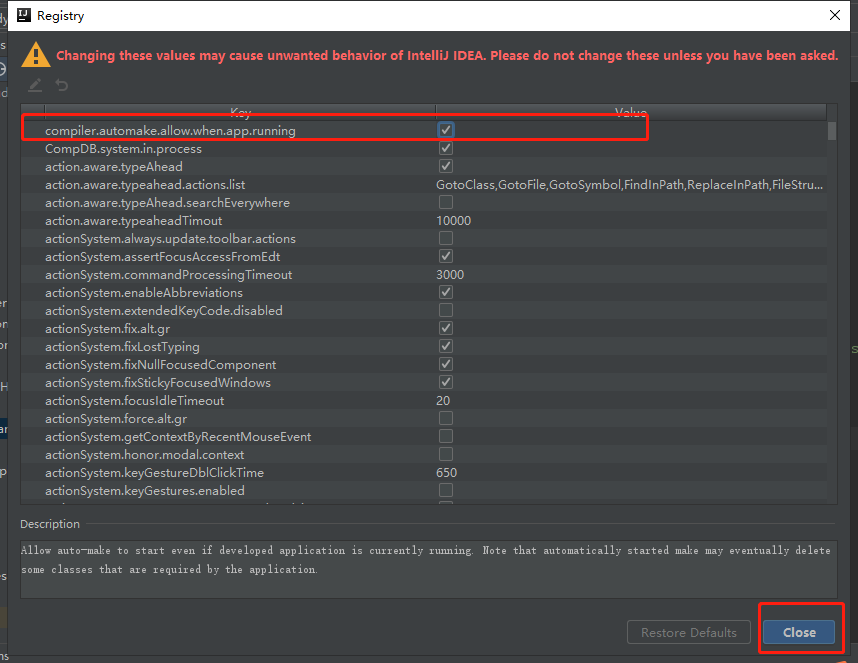Enable actionSystem.extendedKeyCode.disabled checkbox
This screenshot has width=858, height=663.
pyautogui.click(x=446, y=311)
